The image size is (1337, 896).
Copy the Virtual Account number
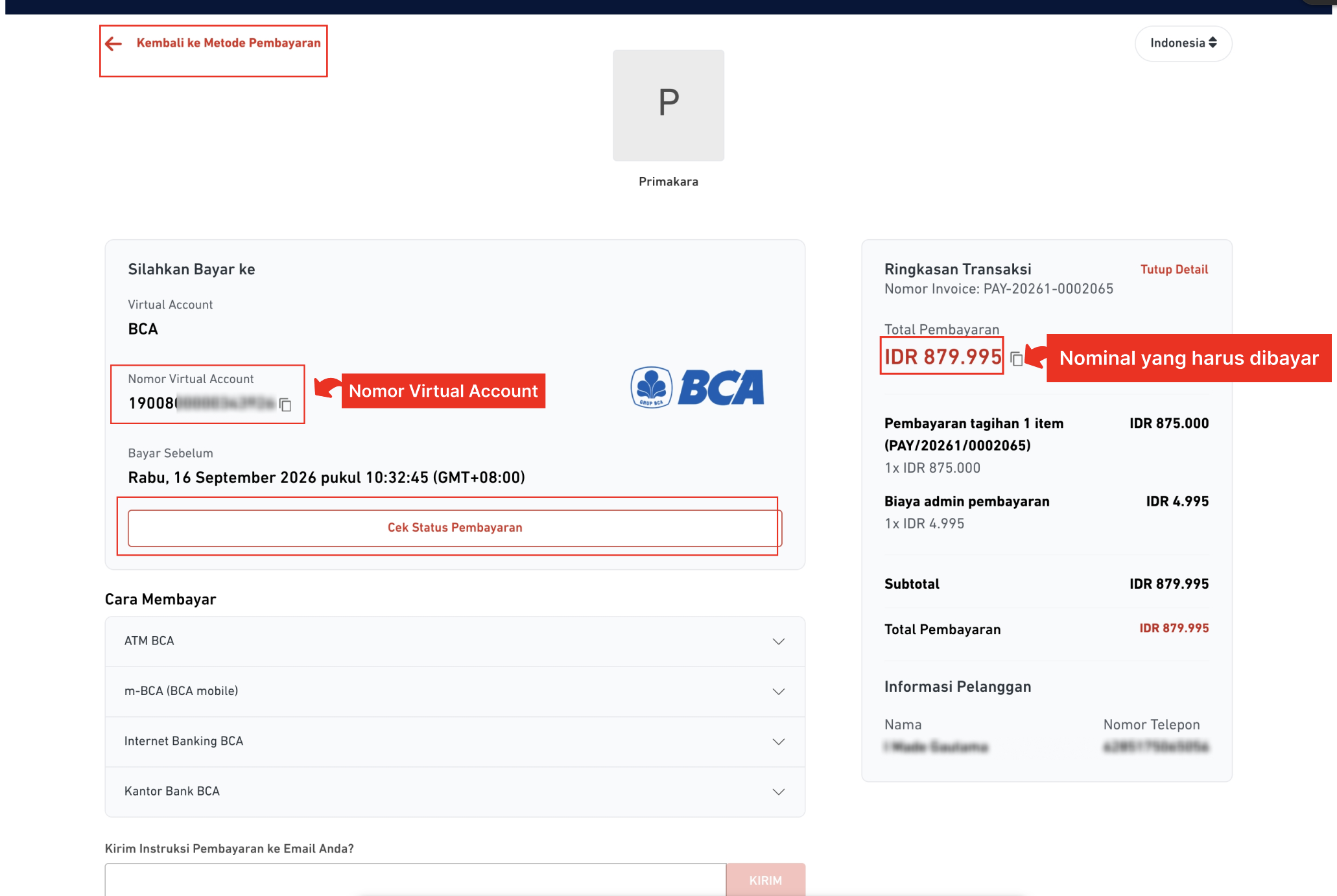[x=285, y=405]
